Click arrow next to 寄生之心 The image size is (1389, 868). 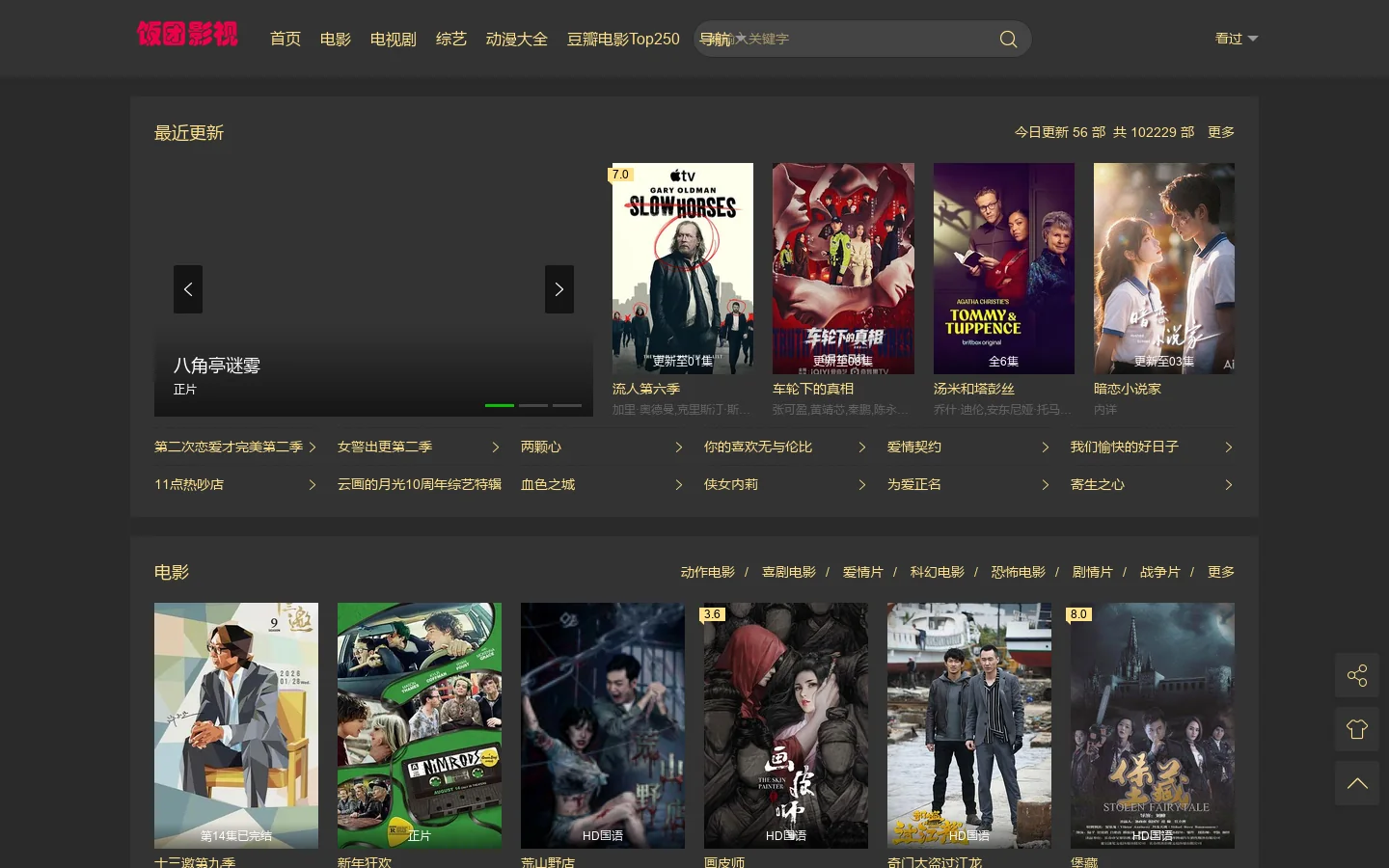click(1229, 485)
